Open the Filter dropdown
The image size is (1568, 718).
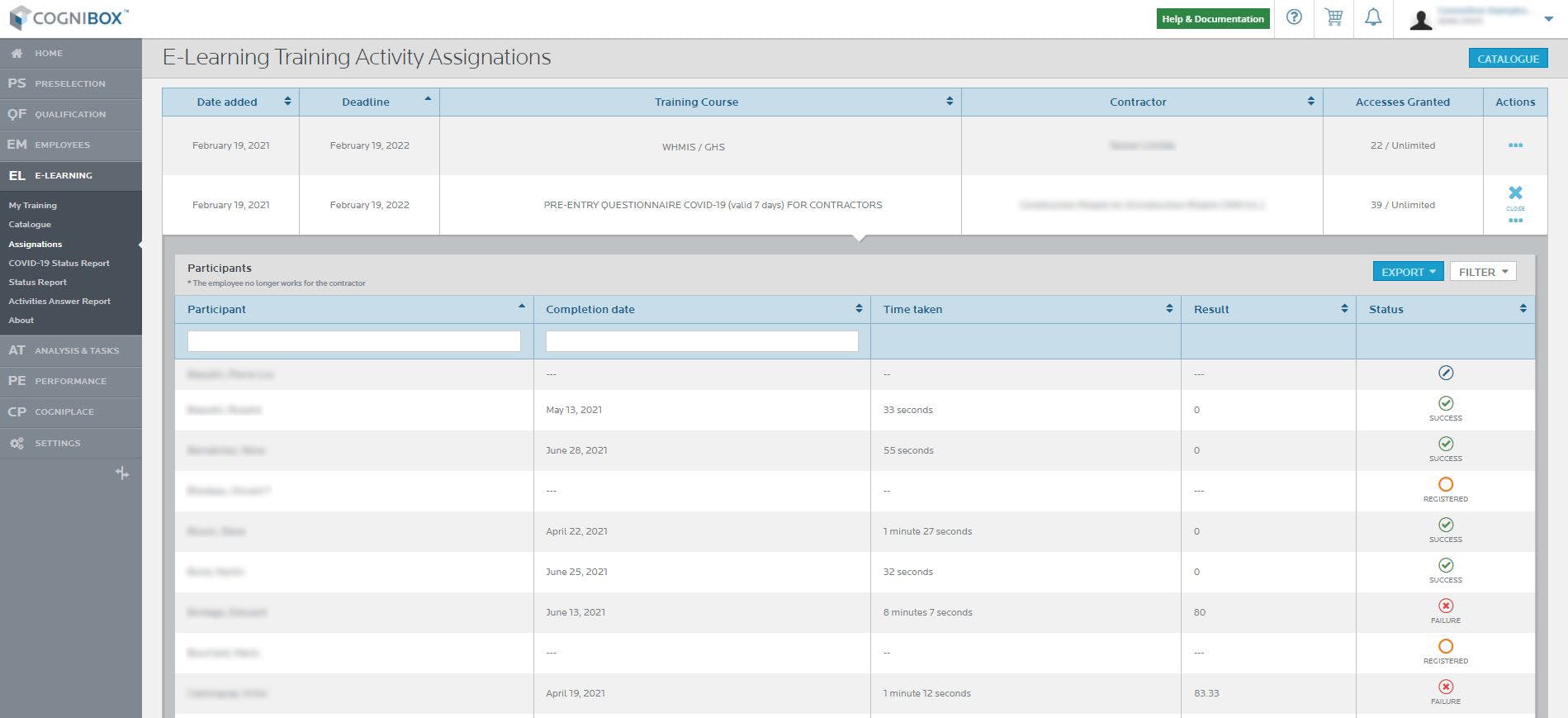[x=1483, y=272]
